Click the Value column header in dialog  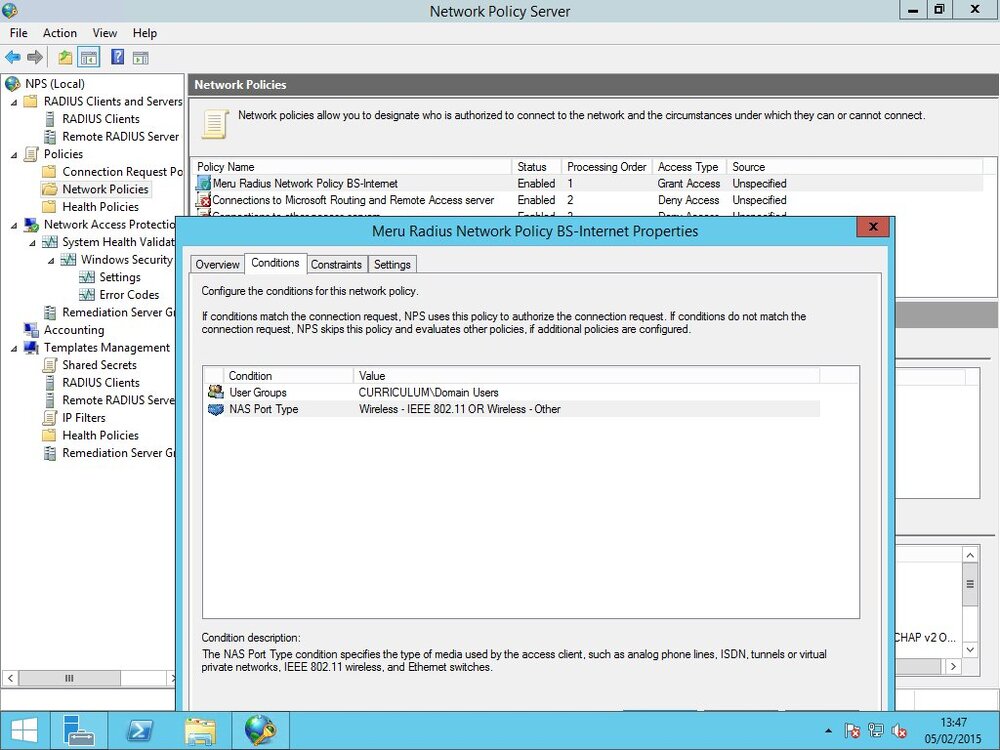[x=586, y=376]
